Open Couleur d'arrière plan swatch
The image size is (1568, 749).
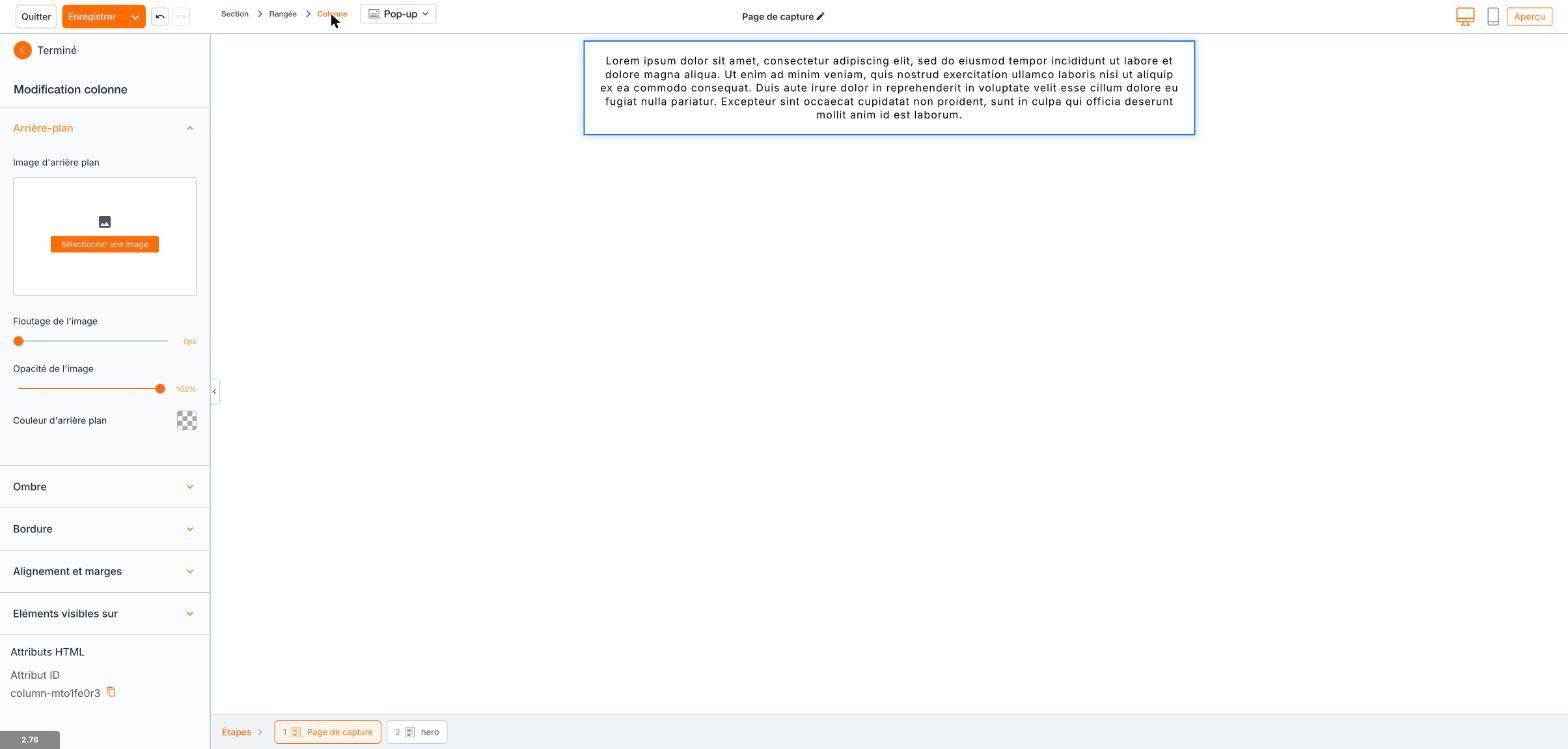[187, 420]
